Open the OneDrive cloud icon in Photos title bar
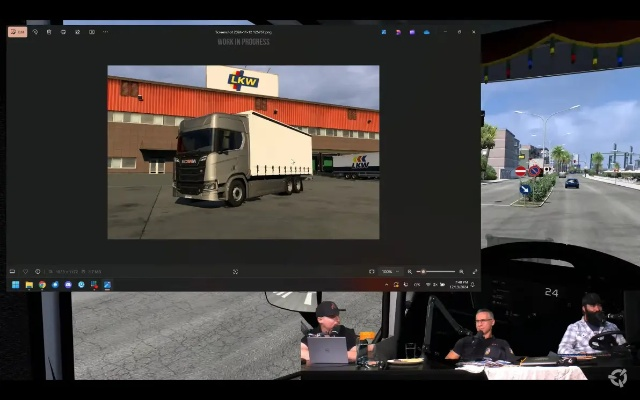640x400 pixels. (426, 31)
